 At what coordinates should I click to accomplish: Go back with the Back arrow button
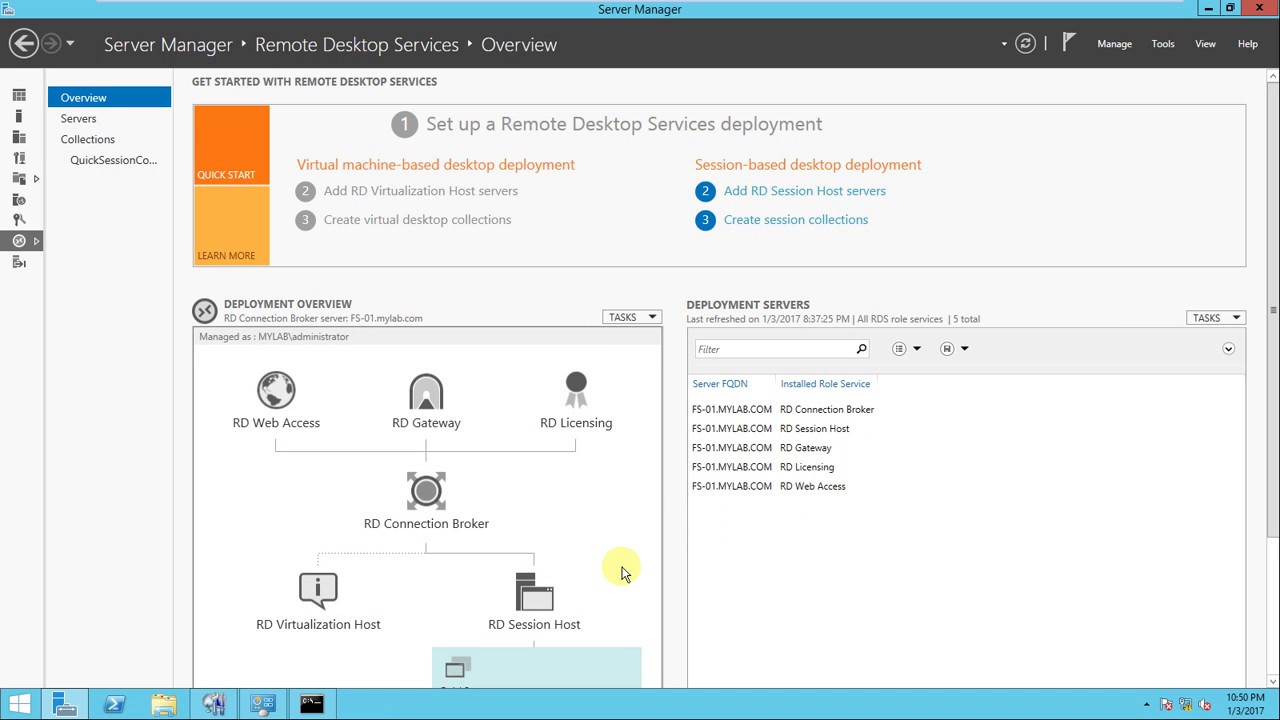[x=24, y=43]
